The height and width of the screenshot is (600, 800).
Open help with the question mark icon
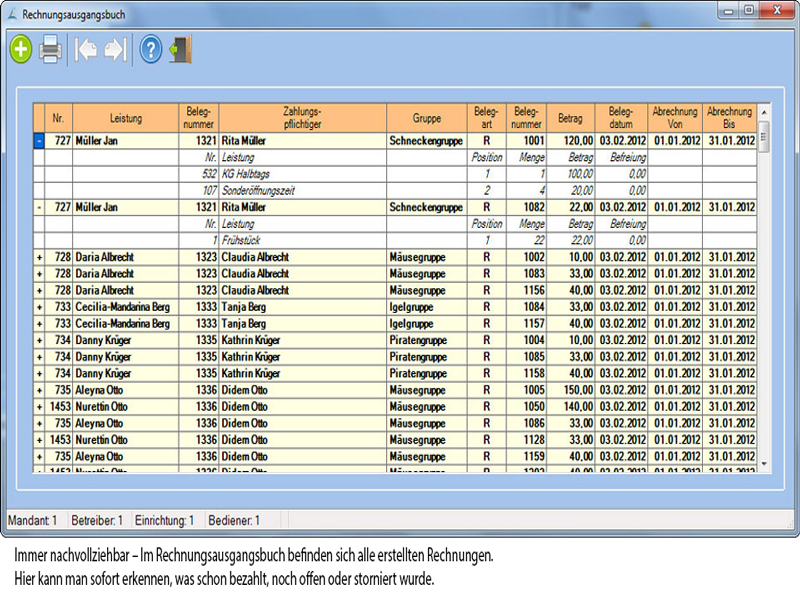coord(150,50)
